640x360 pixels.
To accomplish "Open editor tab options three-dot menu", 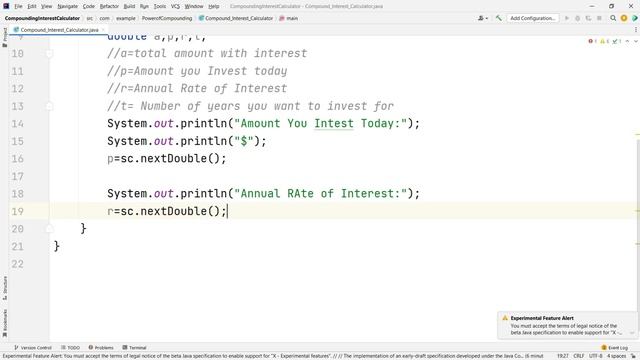I will click(x=636, y=29).
